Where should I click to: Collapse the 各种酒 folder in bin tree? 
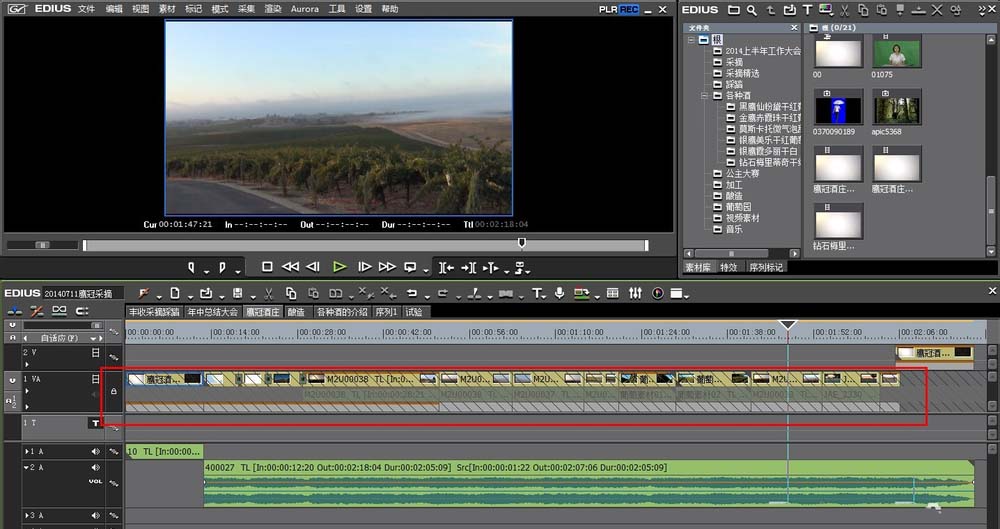(x=705, y=96)
